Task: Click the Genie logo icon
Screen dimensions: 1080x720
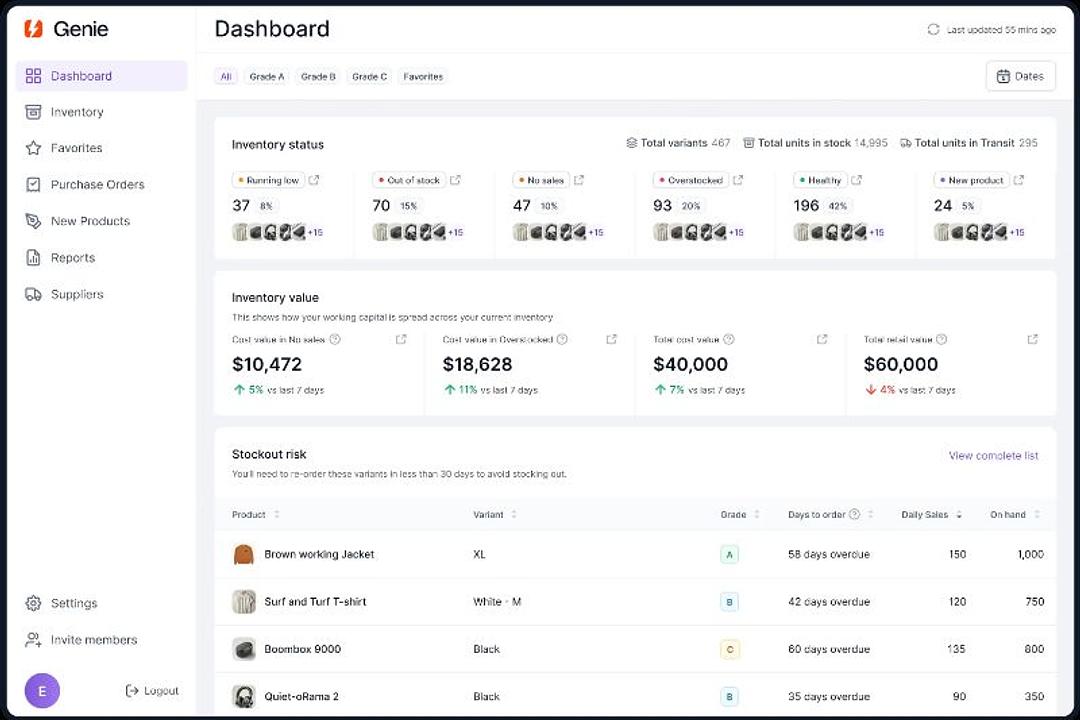Action: coord(34,29)
